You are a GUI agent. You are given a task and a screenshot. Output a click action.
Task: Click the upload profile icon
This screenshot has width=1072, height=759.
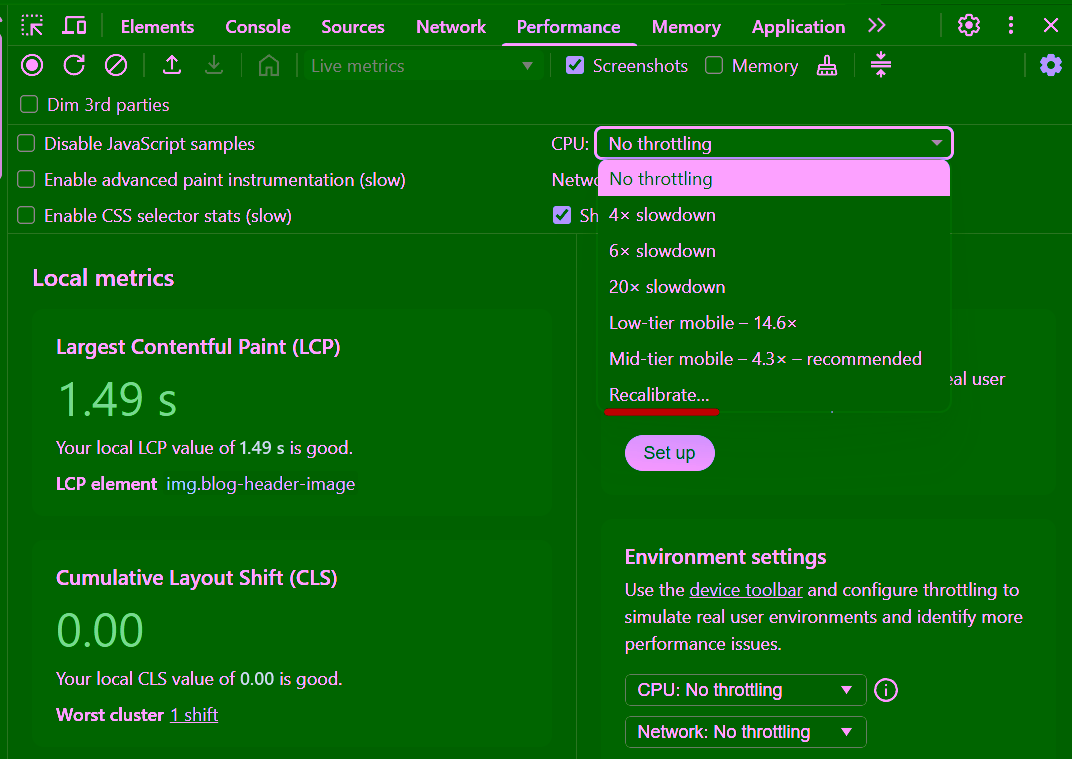(x=172, y=66)
